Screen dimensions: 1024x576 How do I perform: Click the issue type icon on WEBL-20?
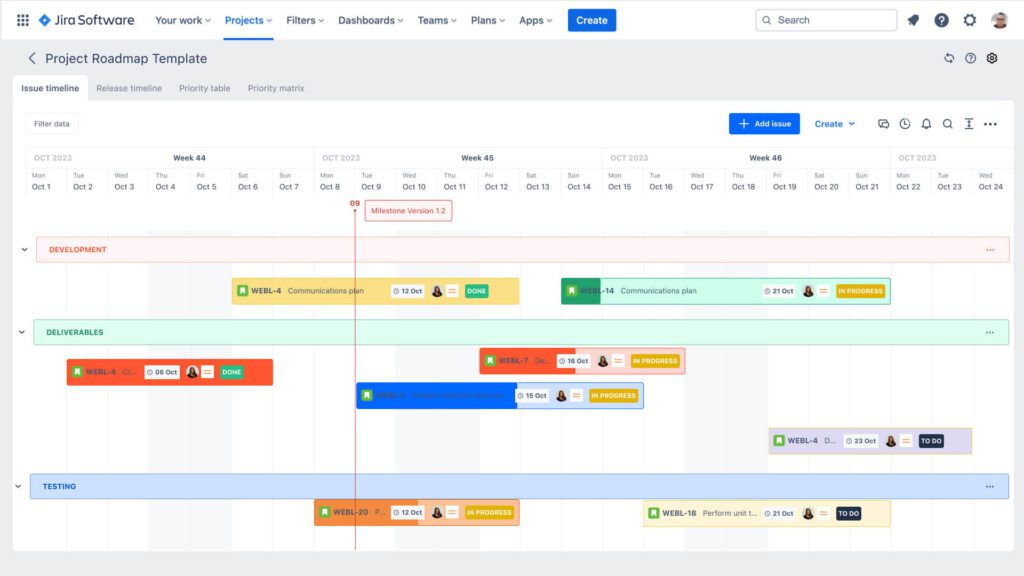[325, 513]
